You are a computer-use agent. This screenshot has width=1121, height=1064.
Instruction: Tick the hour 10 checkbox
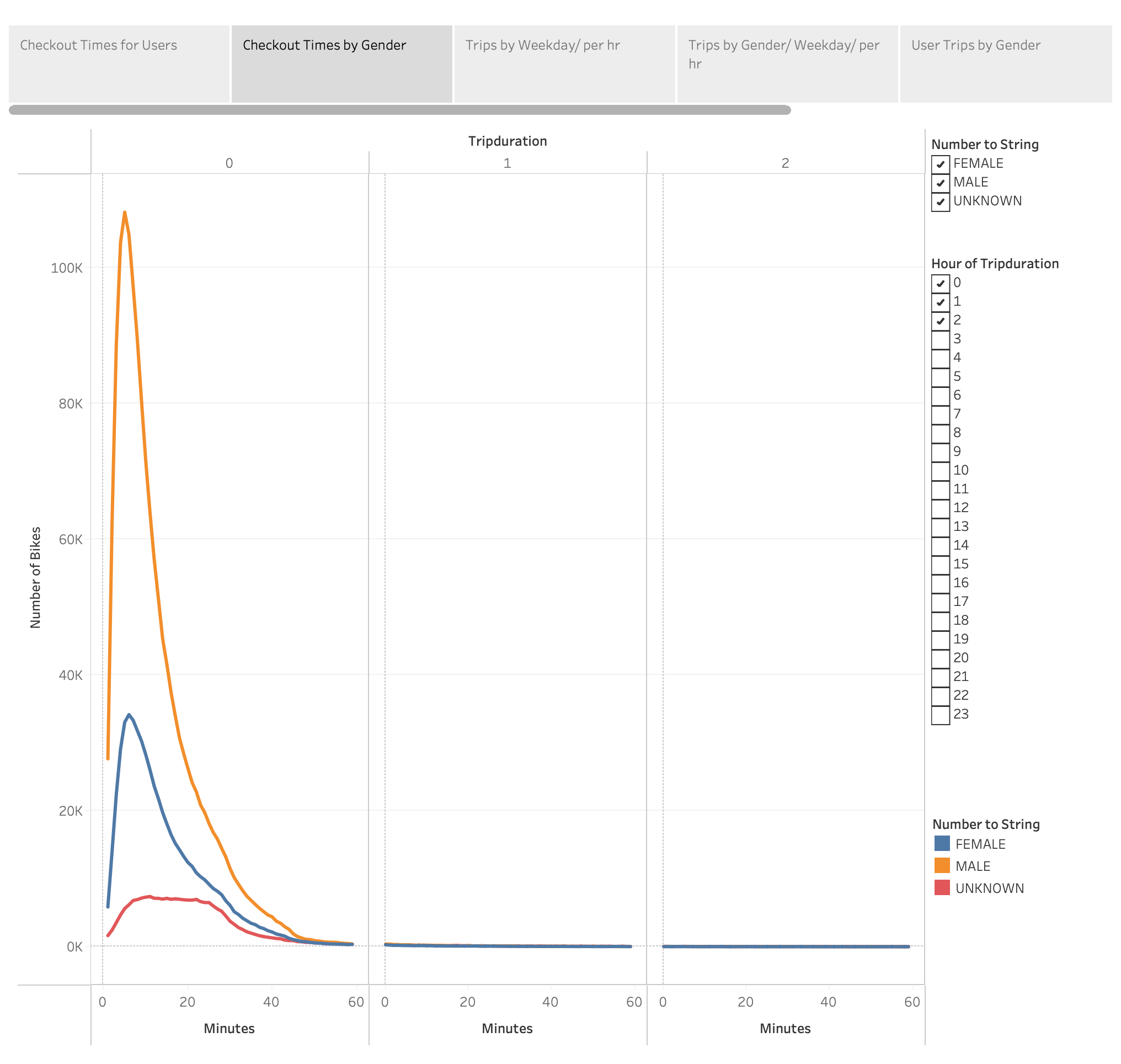(941, 471)
